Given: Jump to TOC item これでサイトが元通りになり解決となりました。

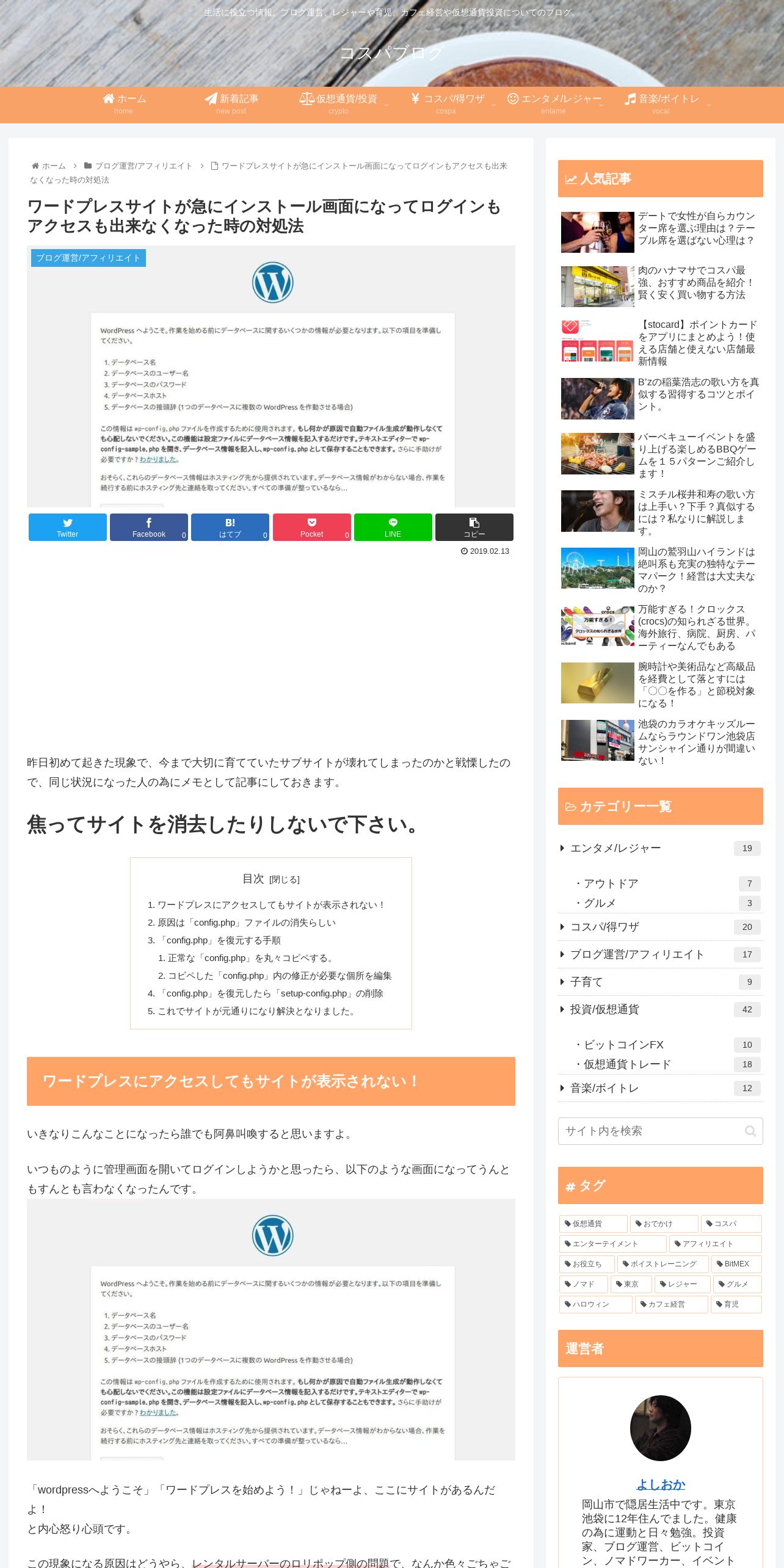Looking at the screenshot, I should 257,1011.
